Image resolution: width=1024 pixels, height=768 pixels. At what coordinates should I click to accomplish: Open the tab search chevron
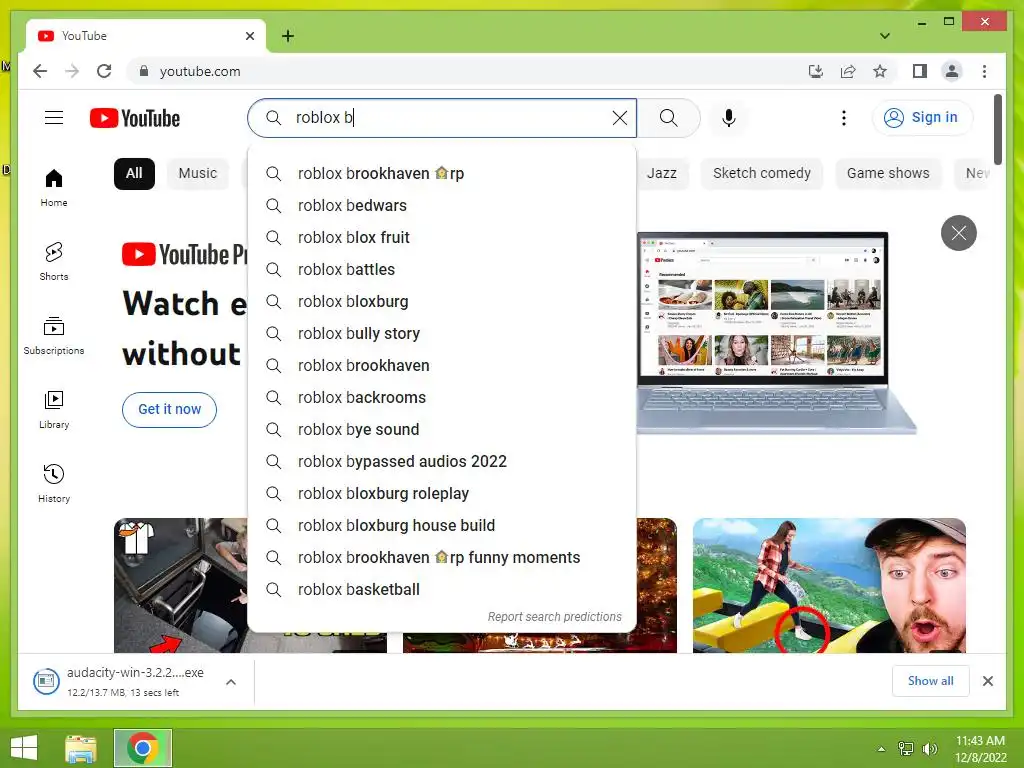885,36
